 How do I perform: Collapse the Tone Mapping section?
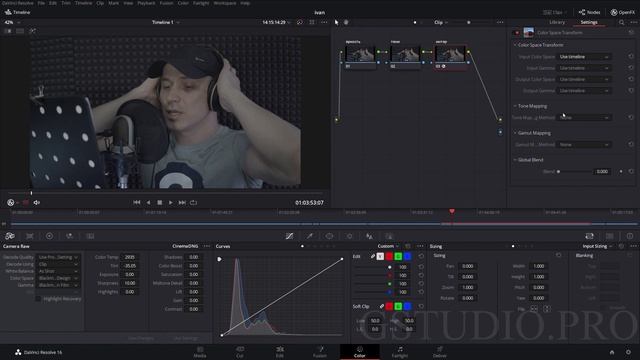click(515, 106)
